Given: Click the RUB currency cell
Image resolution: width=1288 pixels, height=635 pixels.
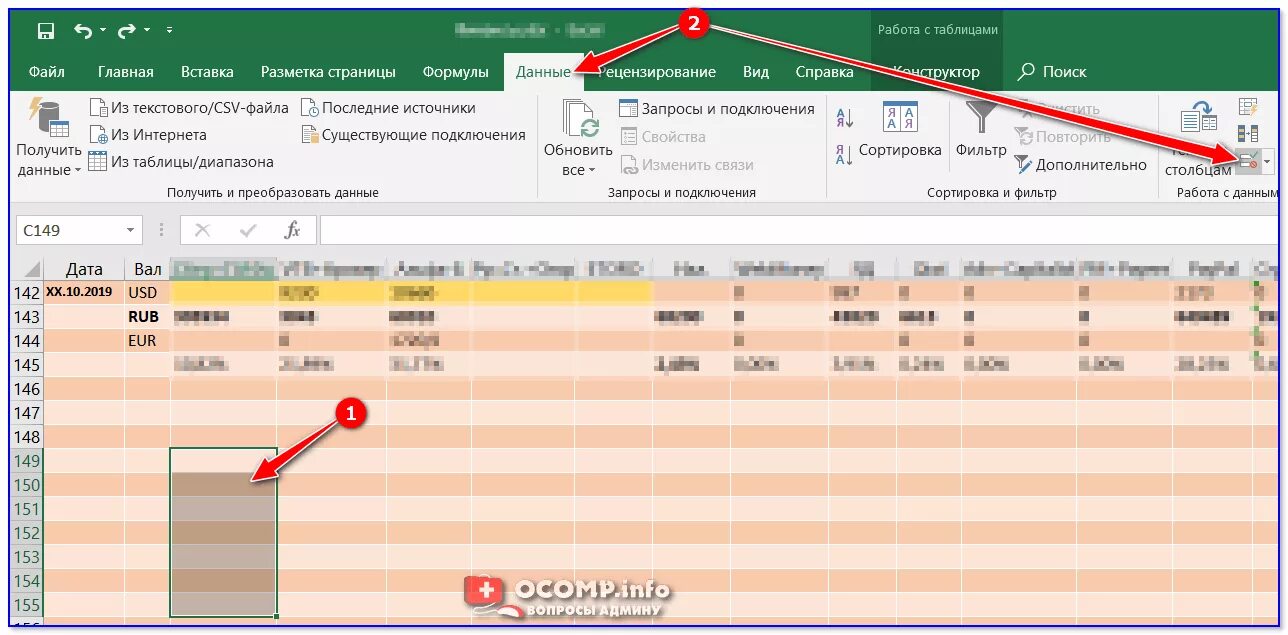Looking at the screenshot, I should (x=147, y=317).
